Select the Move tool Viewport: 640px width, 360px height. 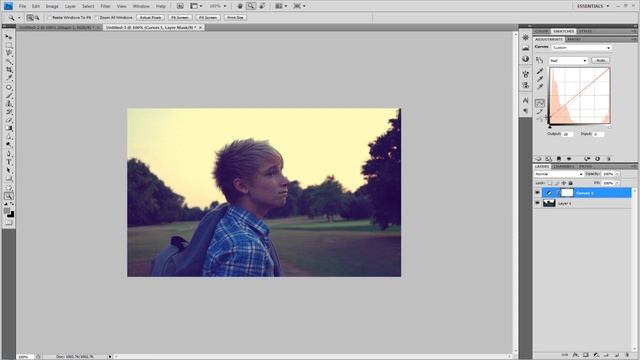pos(9,37)
